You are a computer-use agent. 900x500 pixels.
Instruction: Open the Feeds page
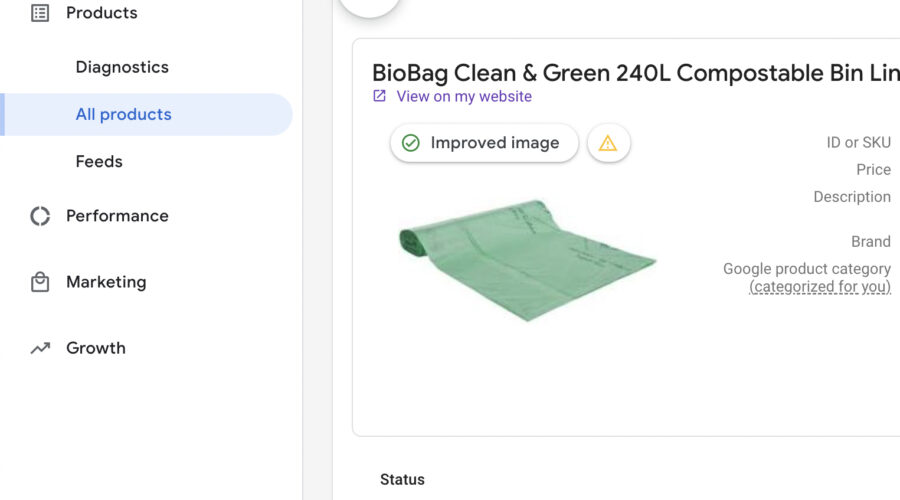(x=99, y=161)
